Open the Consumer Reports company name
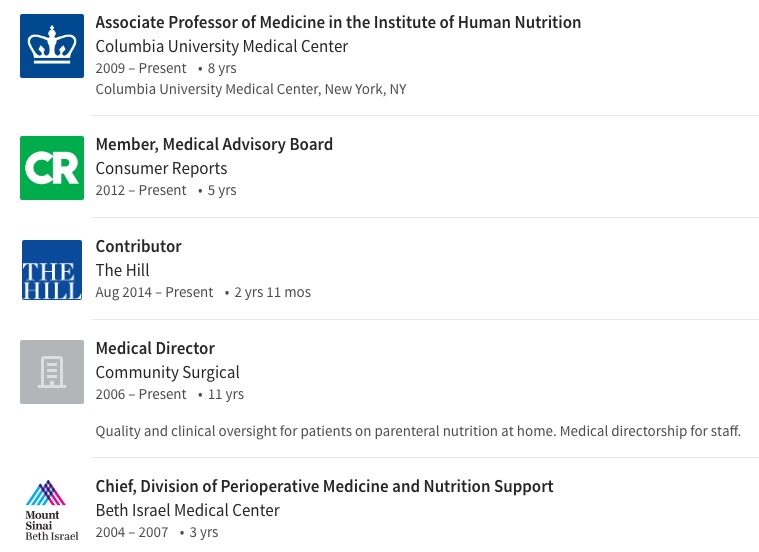The image size is (759, 552). pos(161,168)
